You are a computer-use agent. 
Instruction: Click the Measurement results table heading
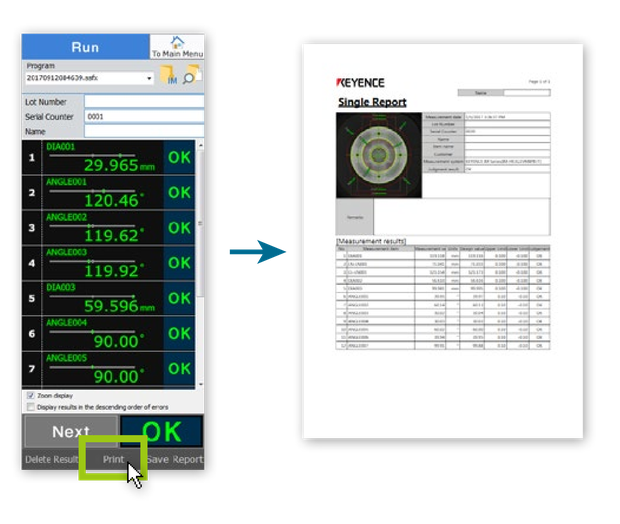(371, 241)
